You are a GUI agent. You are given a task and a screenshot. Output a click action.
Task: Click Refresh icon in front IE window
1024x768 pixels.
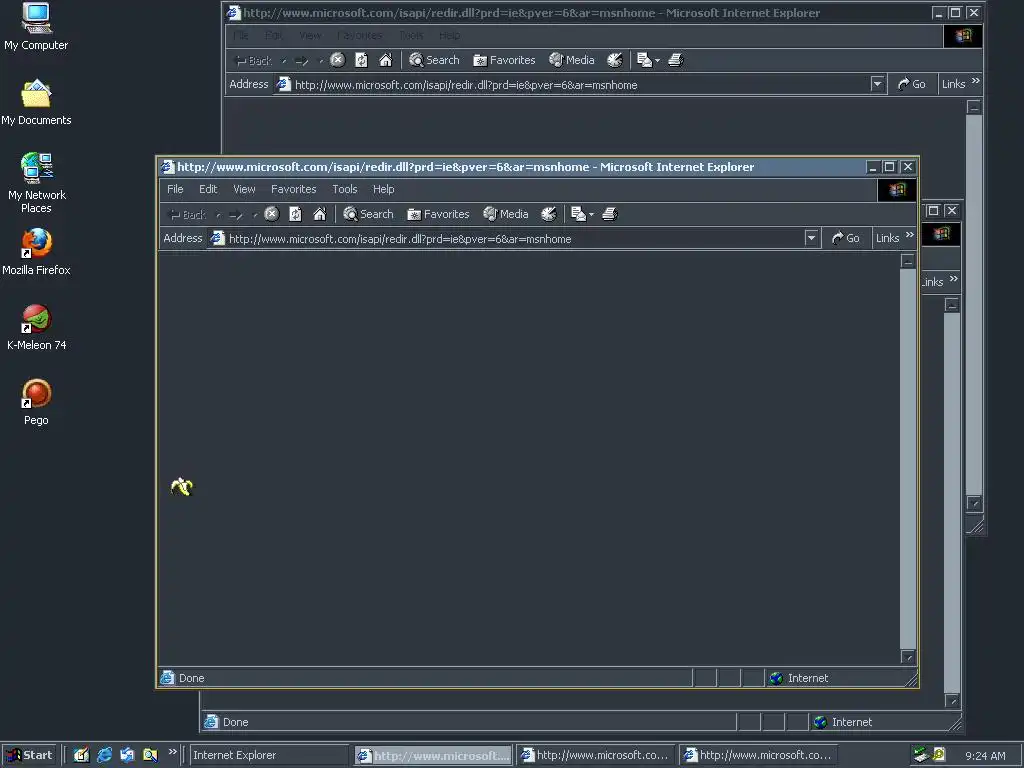295,214
